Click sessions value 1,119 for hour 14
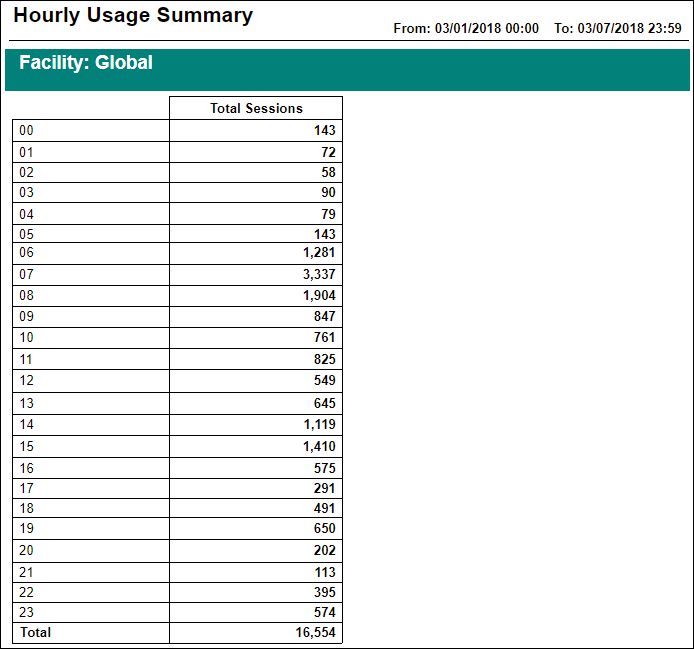Image resolution: width=694 pixels, height=649 pixels. [320, 425]
